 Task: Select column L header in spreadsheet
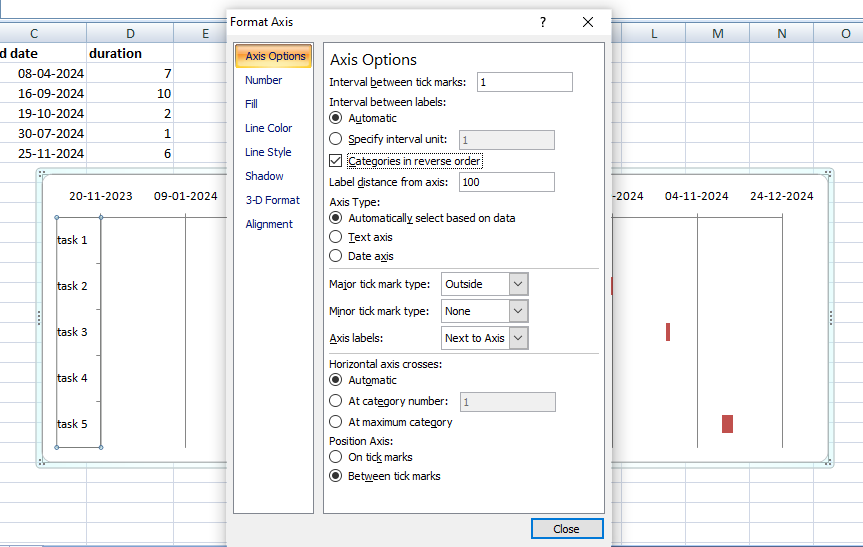click(654, 34)
